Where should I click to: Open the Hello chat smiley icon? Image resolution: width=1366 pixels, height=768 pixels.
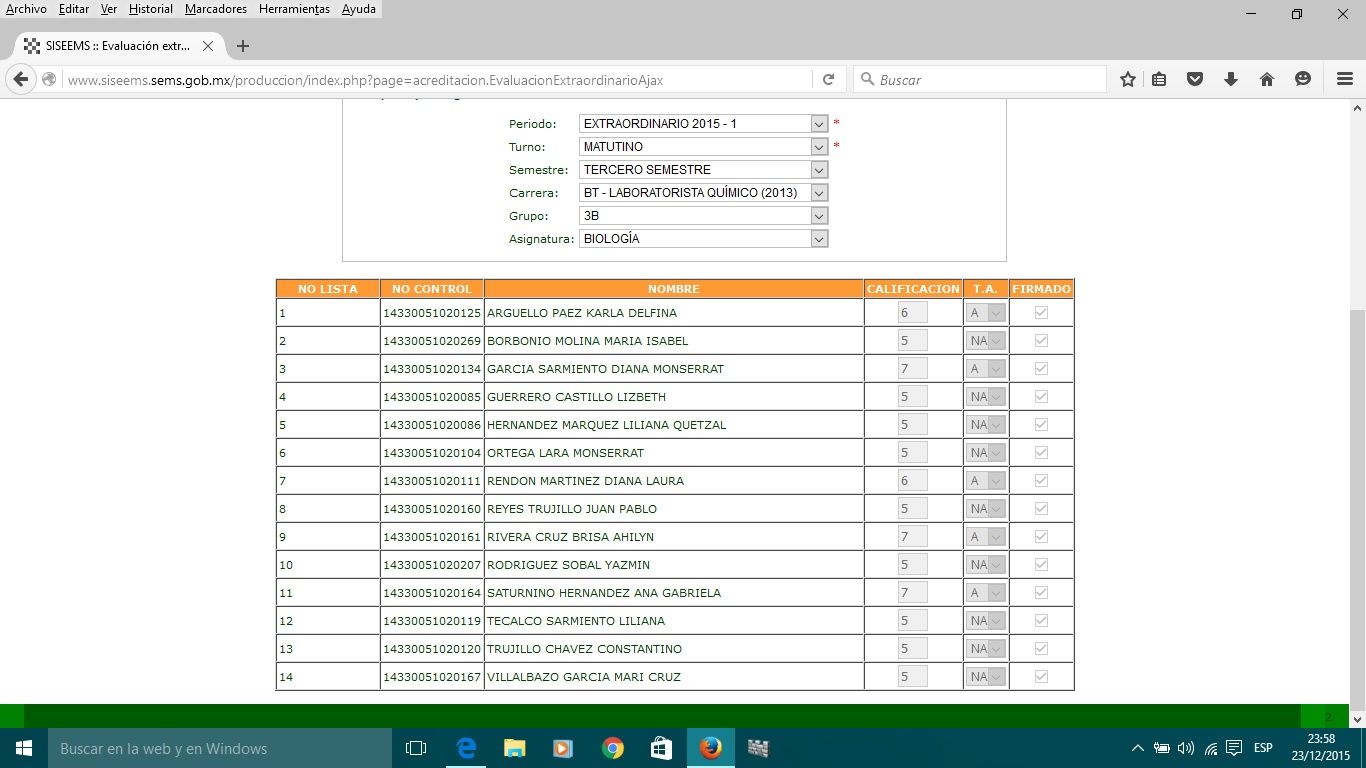[x=1303, y=79]
